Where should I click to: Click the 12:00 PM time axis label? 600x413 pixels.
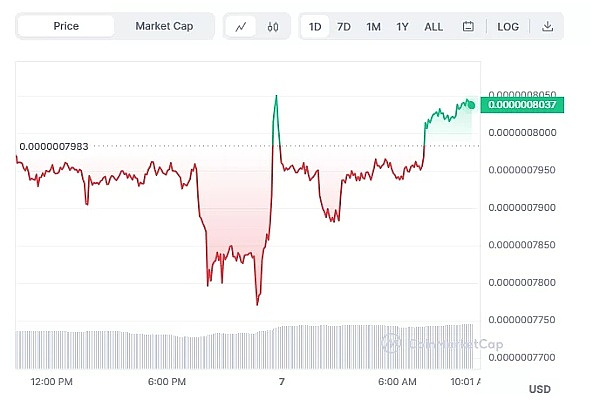52,382
